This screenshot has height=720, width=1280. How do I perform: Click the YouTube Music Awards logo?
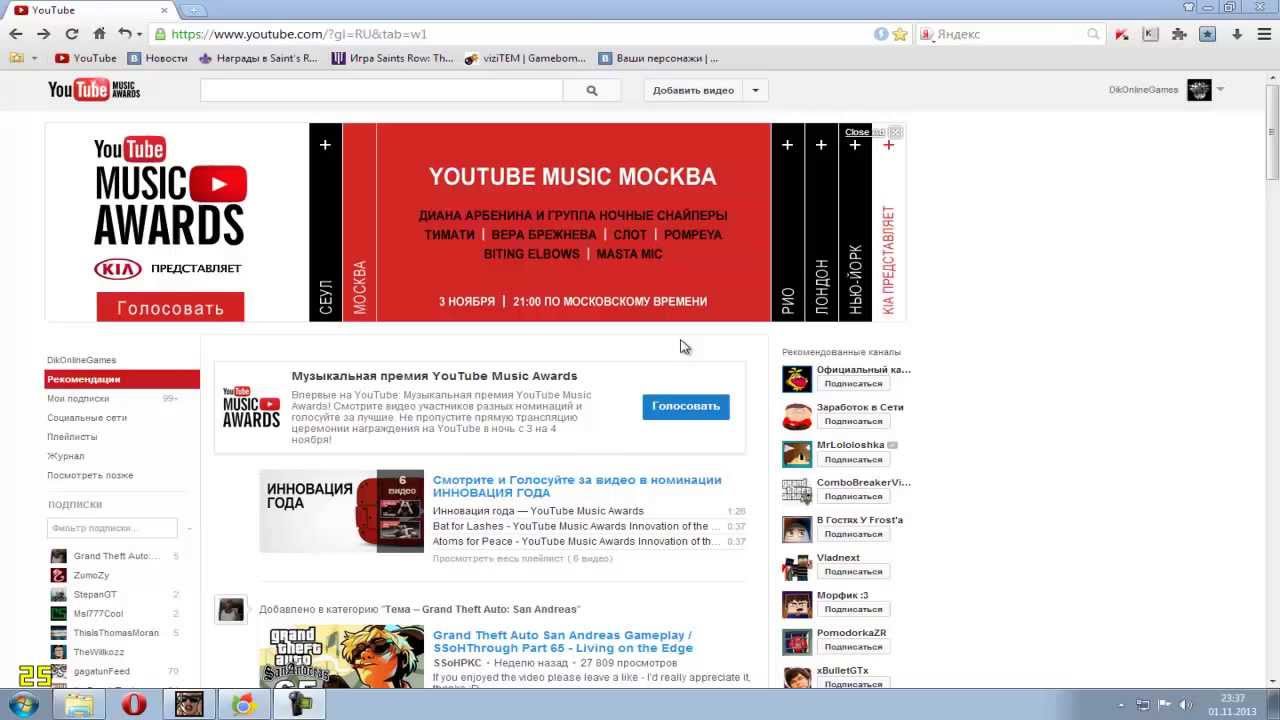94,90
